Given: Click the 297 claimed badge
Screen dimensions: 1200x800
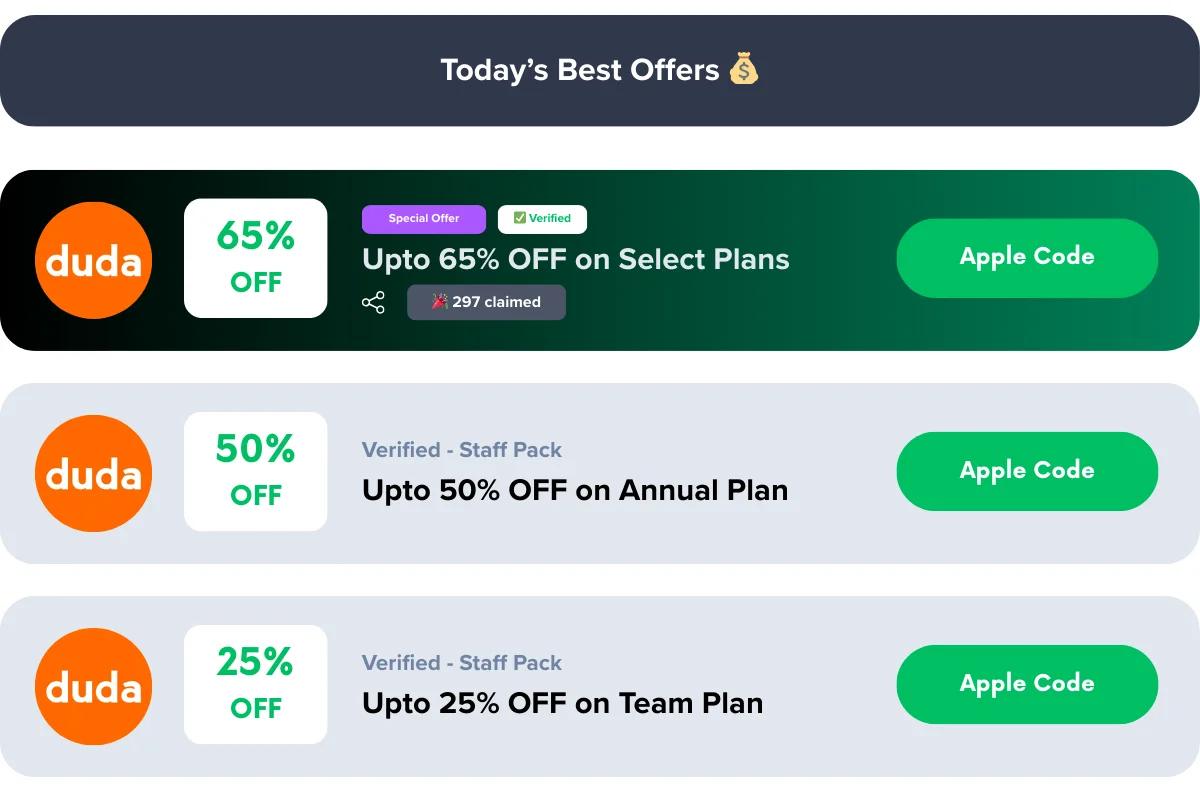Looking at the screenshot, I should [486, 302].
